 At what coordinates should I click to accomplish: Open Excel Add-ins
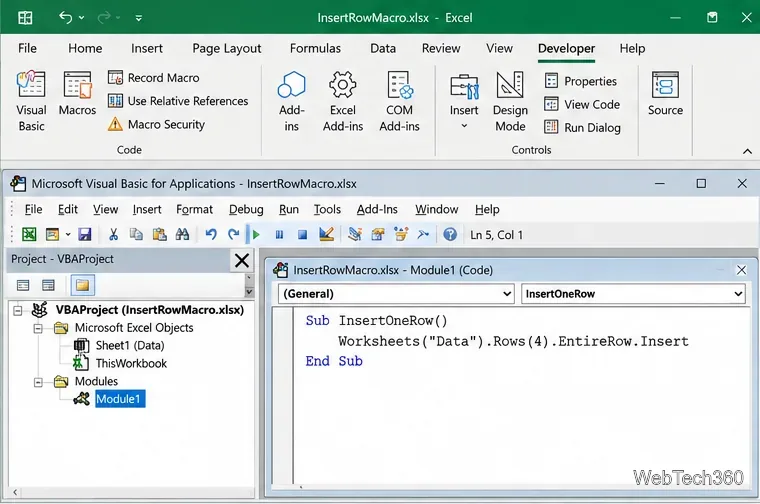tap(343, 101)
